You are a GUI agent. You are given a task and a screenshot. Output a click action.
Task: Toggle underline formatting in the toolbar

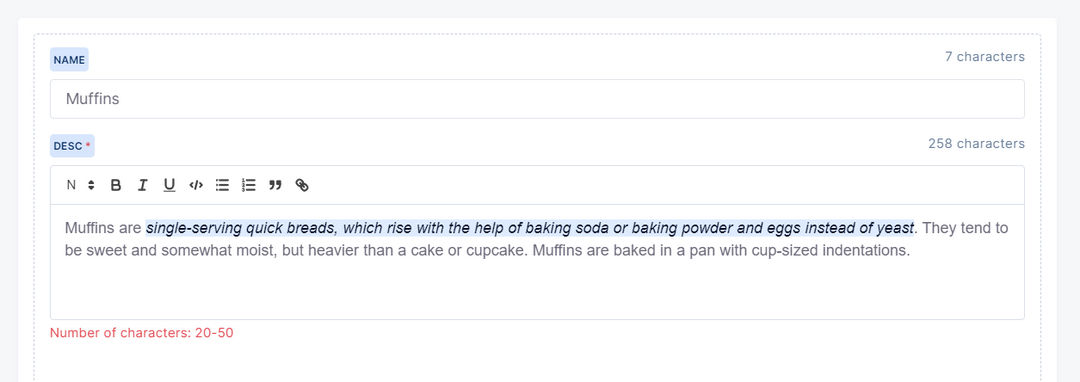pyautogui.click(x=169, y=185)
